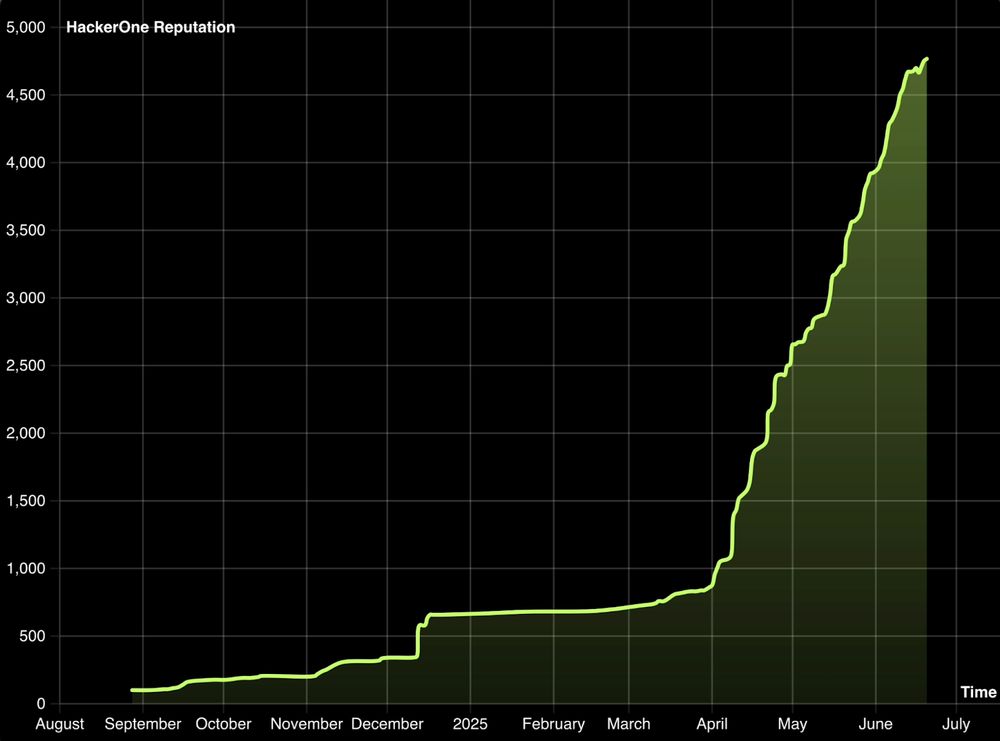Screen dimensions: 1000x741
Task: Click the April x-axis label
Action: point(712,724)
